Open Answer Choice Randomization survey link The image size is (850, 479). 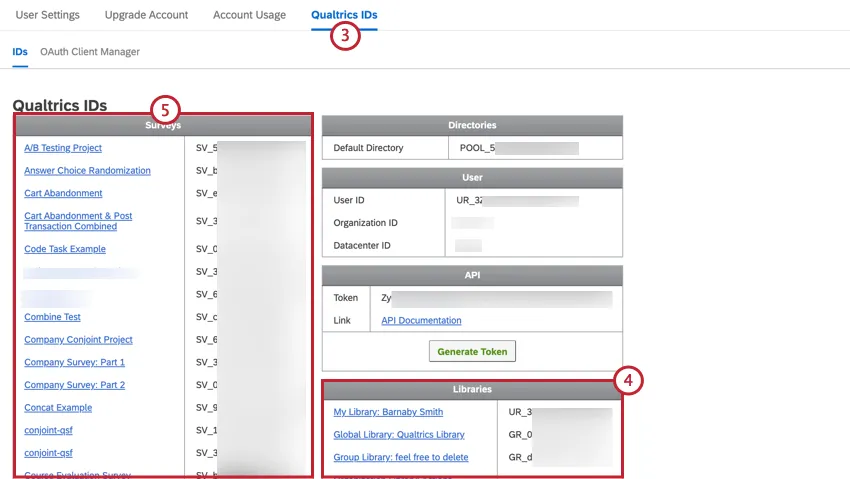point(87,170)
